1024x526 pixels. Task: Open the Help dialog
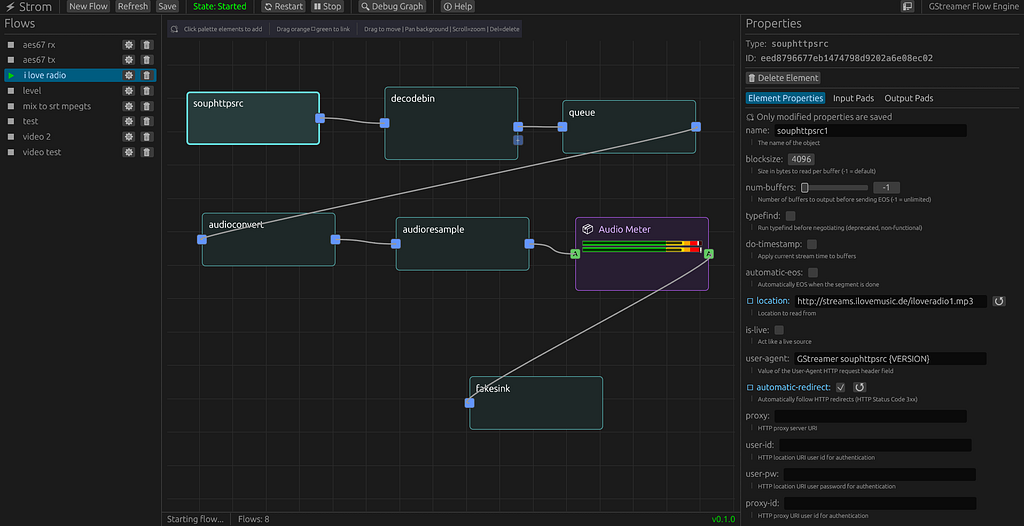tap(457, 7)
